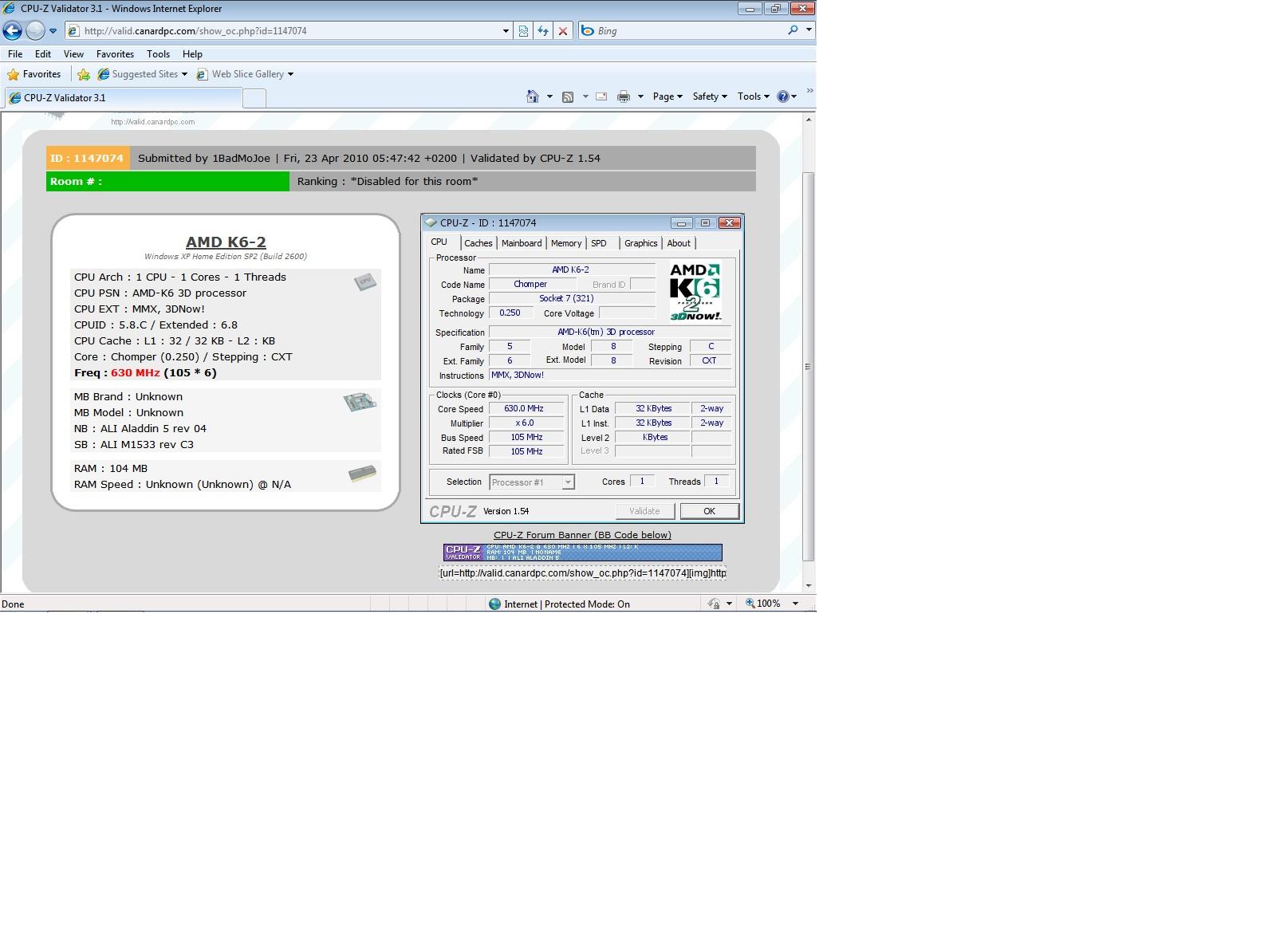Open a new tab with the blank tab button
The image size is (1276, 952).
pyautogui.click(x=254, y=98)
